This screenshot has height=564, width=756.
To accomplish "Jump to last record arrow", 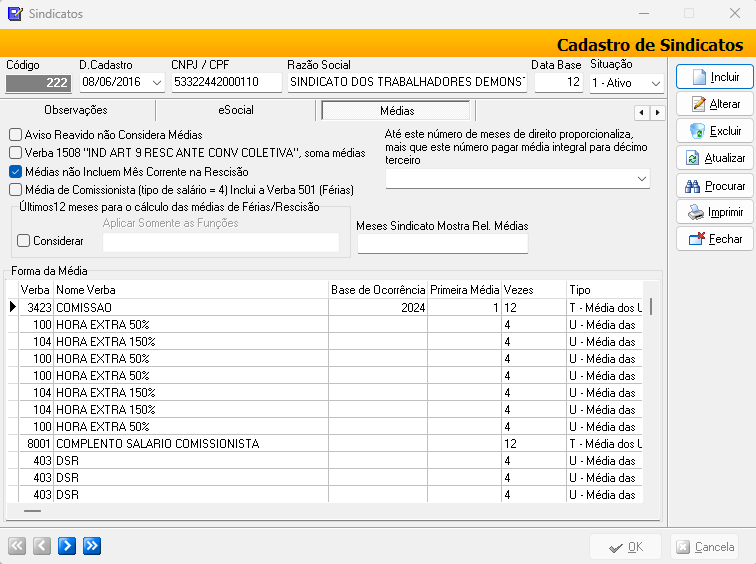I will pyautogui.click(x=92, y=546).
